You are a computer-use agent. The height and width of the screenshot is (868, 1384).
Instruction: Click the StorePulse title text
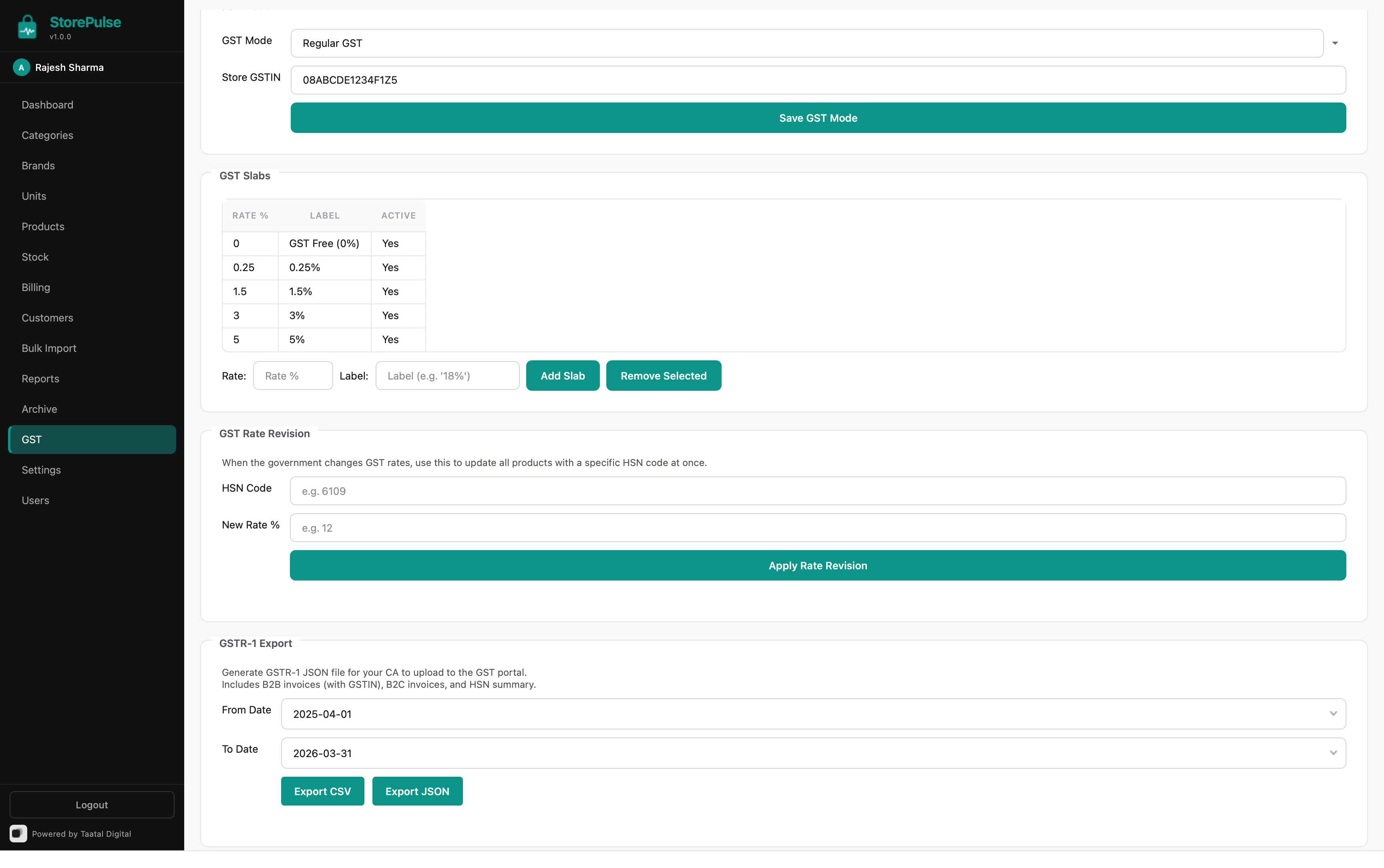[x=85, y=22]
